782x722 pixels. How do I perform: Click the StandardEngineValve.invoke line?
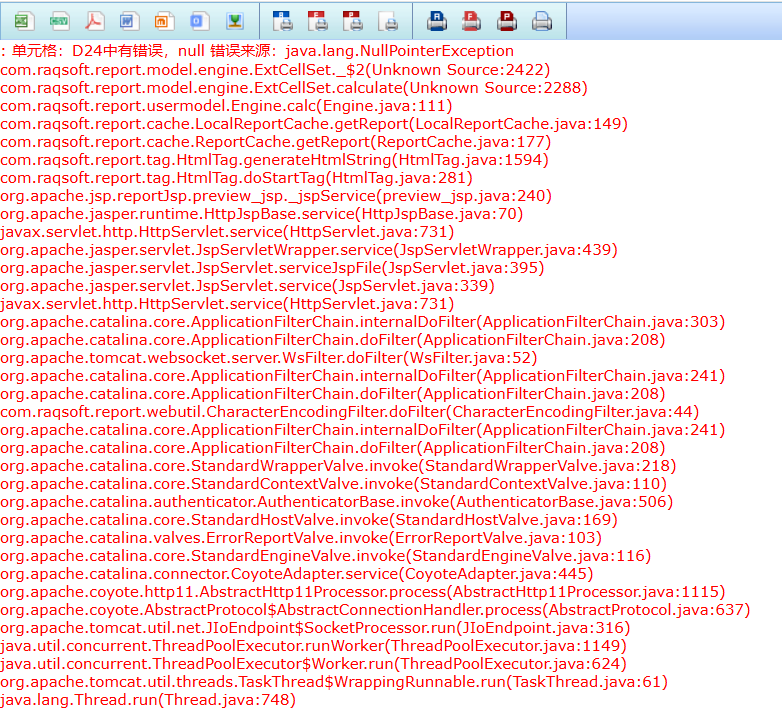(x=326, y=555)
